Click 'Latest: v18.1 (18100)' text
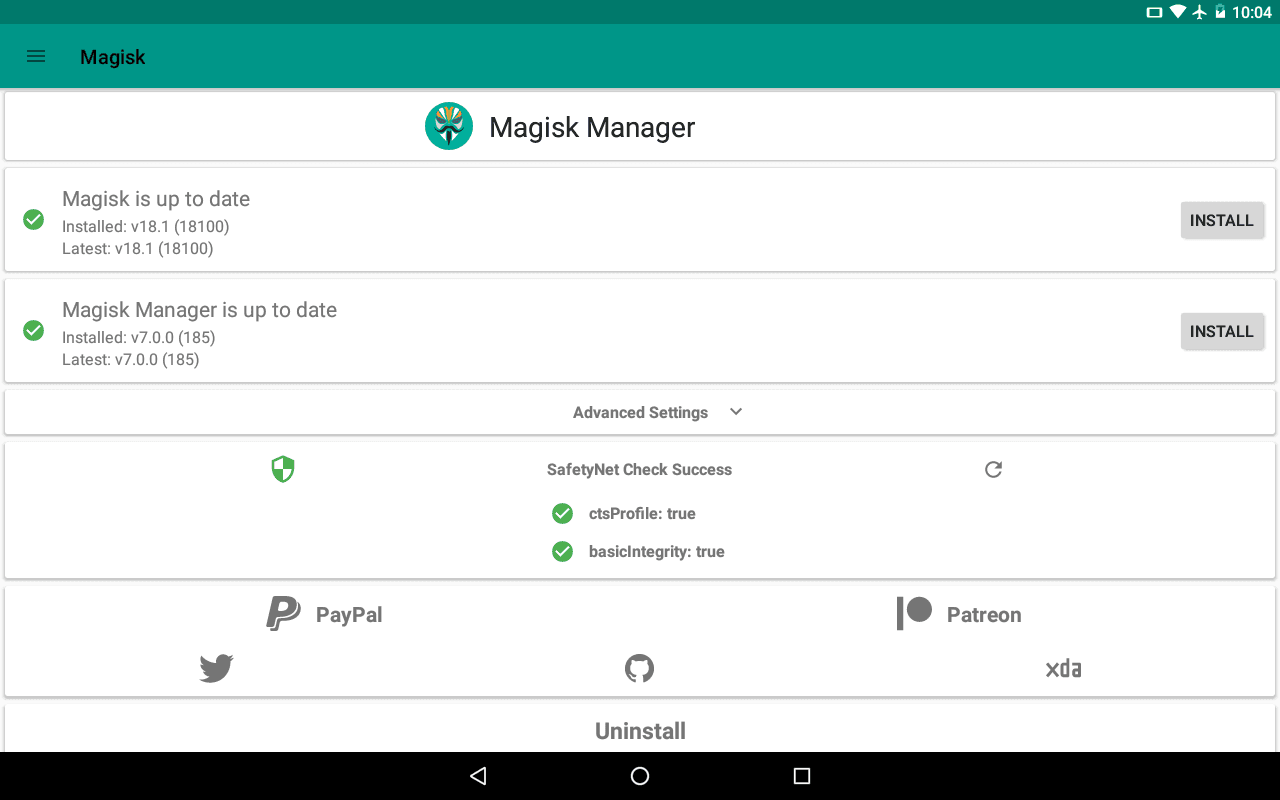The height and width of the screenshot is (800, 1280). [138, 249]
